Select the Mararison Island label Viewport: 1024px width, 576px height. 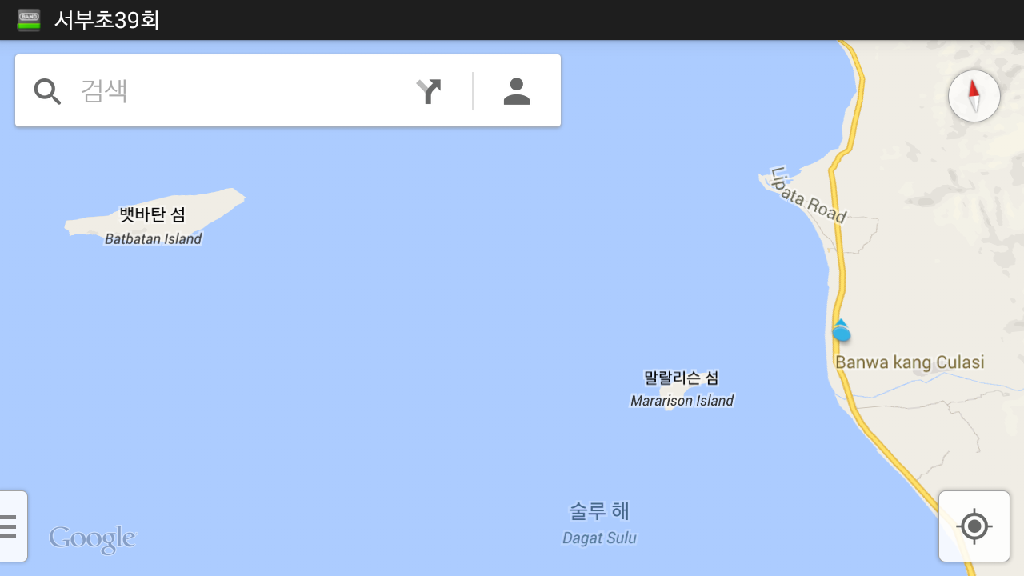[x=682, y=401]
